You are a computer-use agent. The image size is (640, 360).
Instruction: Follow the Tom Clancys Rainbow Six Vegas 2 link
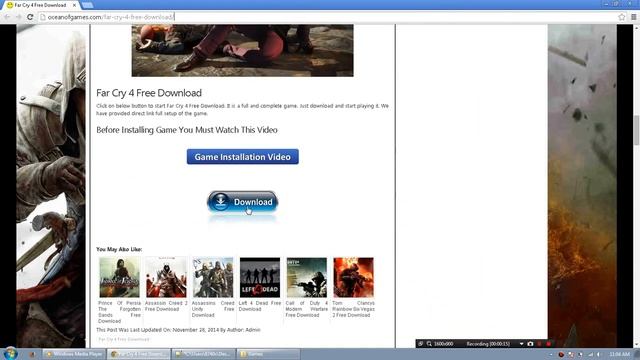point(353,309)
